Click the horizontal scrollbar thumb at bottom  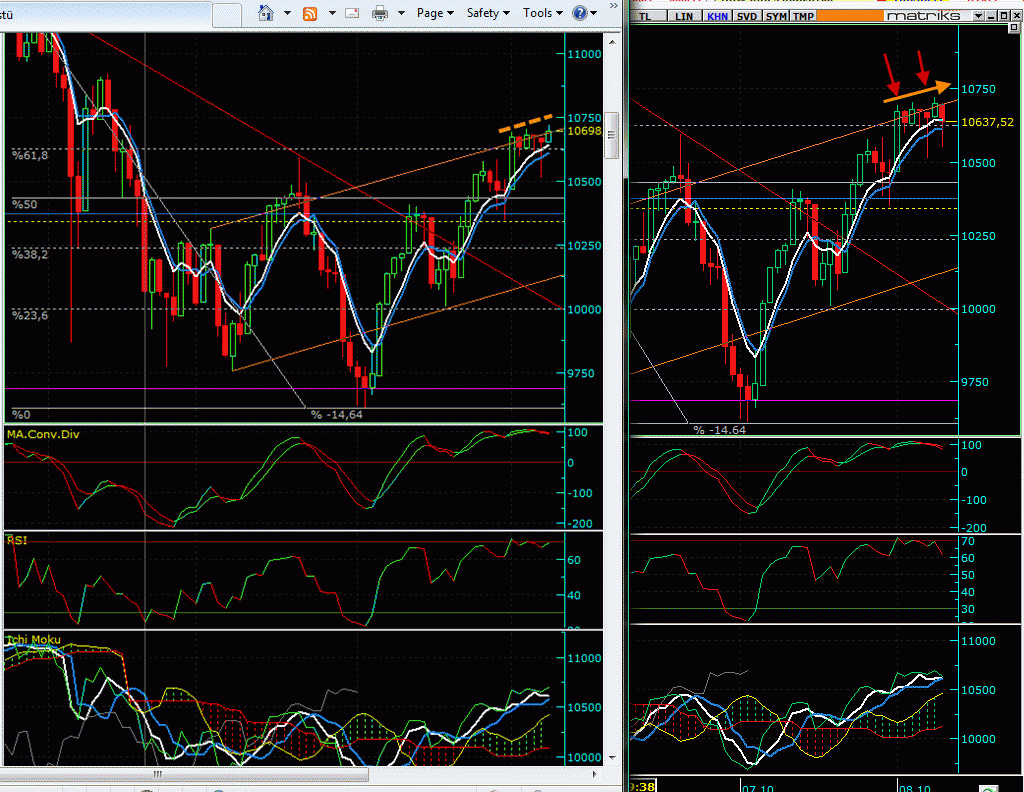point(184,774)
